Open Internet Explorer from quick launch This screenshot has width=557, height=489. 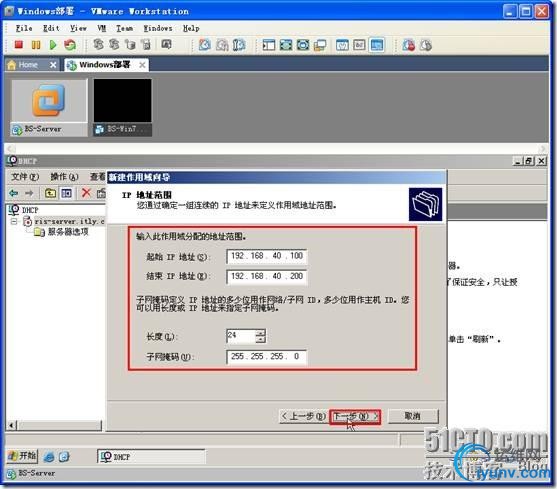(x=49, y=457)
